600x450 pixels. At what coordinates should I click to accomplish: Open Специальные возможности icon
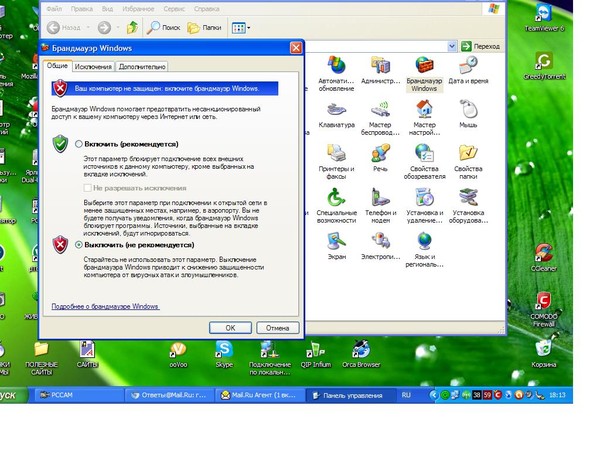[x=336, y=205]
